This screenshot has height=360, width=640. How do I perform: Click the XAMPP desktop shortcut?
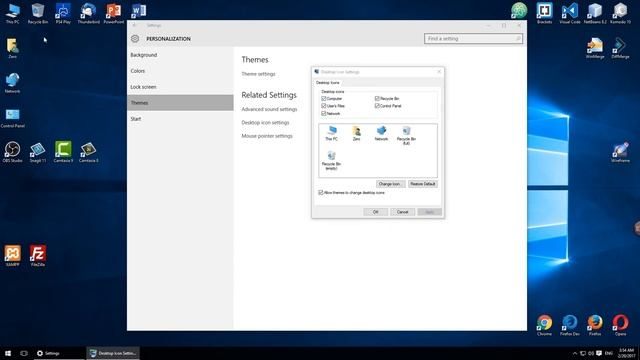tap(12, 256)
